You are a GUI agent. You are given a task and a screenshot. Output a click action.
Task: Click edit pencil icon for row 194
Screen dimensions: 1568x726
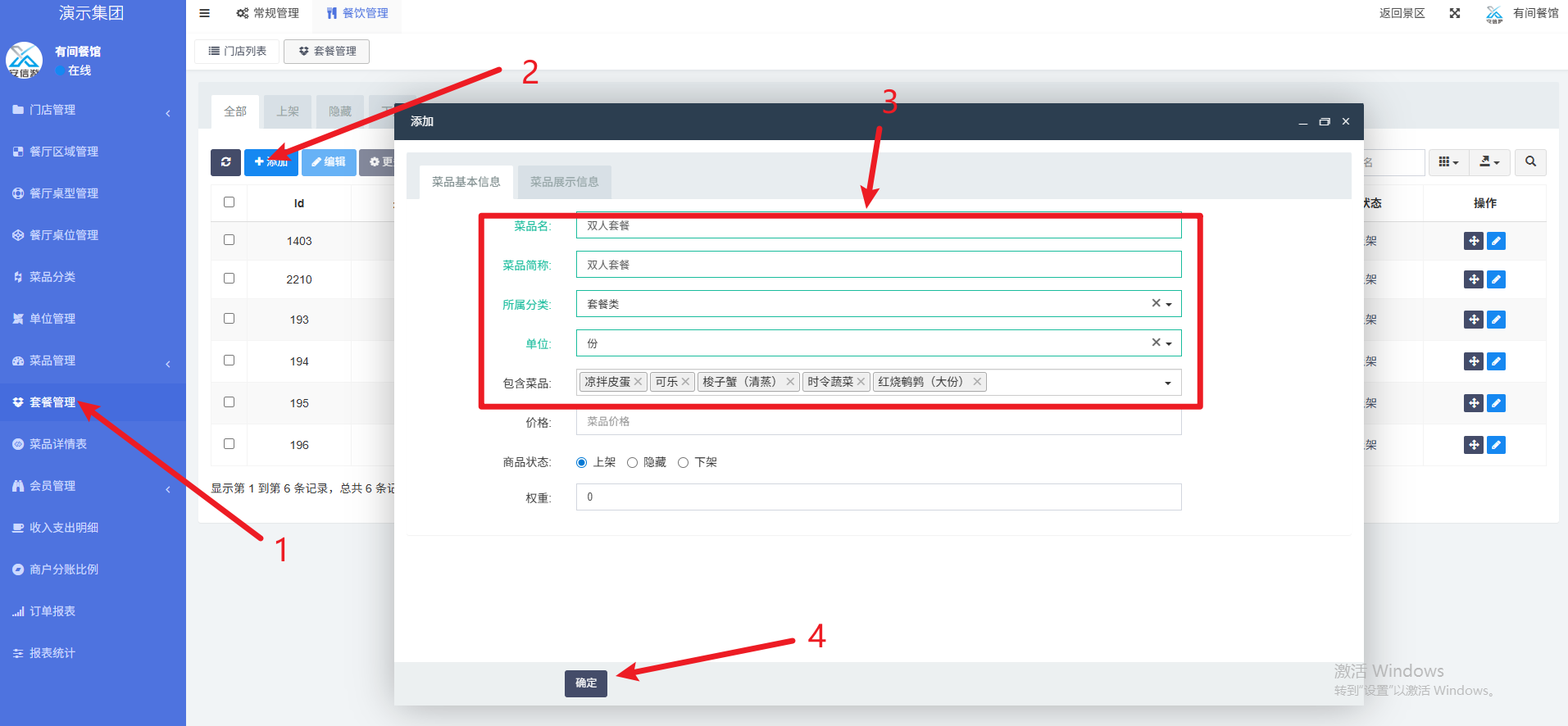tap(1496, 361)
